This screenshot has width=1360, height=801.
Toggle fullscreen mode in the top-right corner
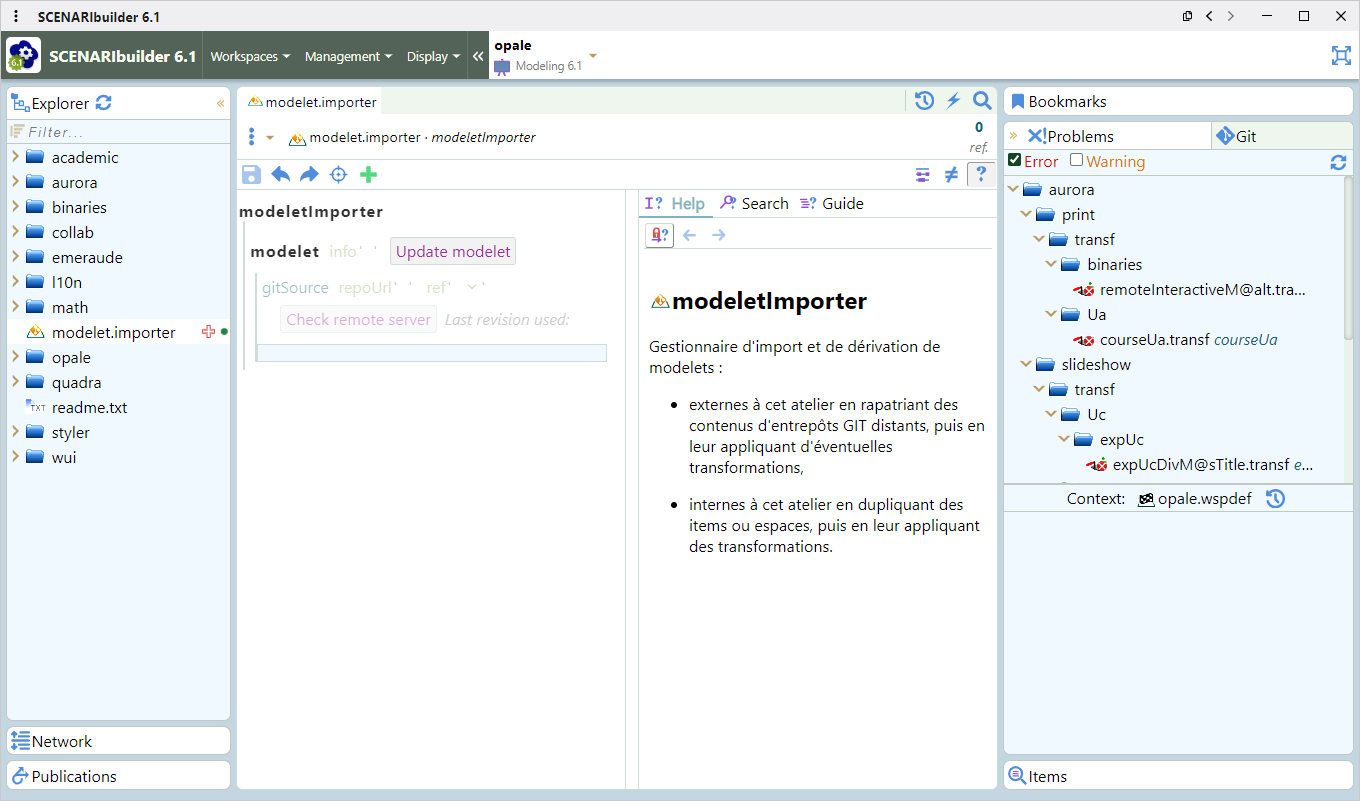pos(1341,56)
